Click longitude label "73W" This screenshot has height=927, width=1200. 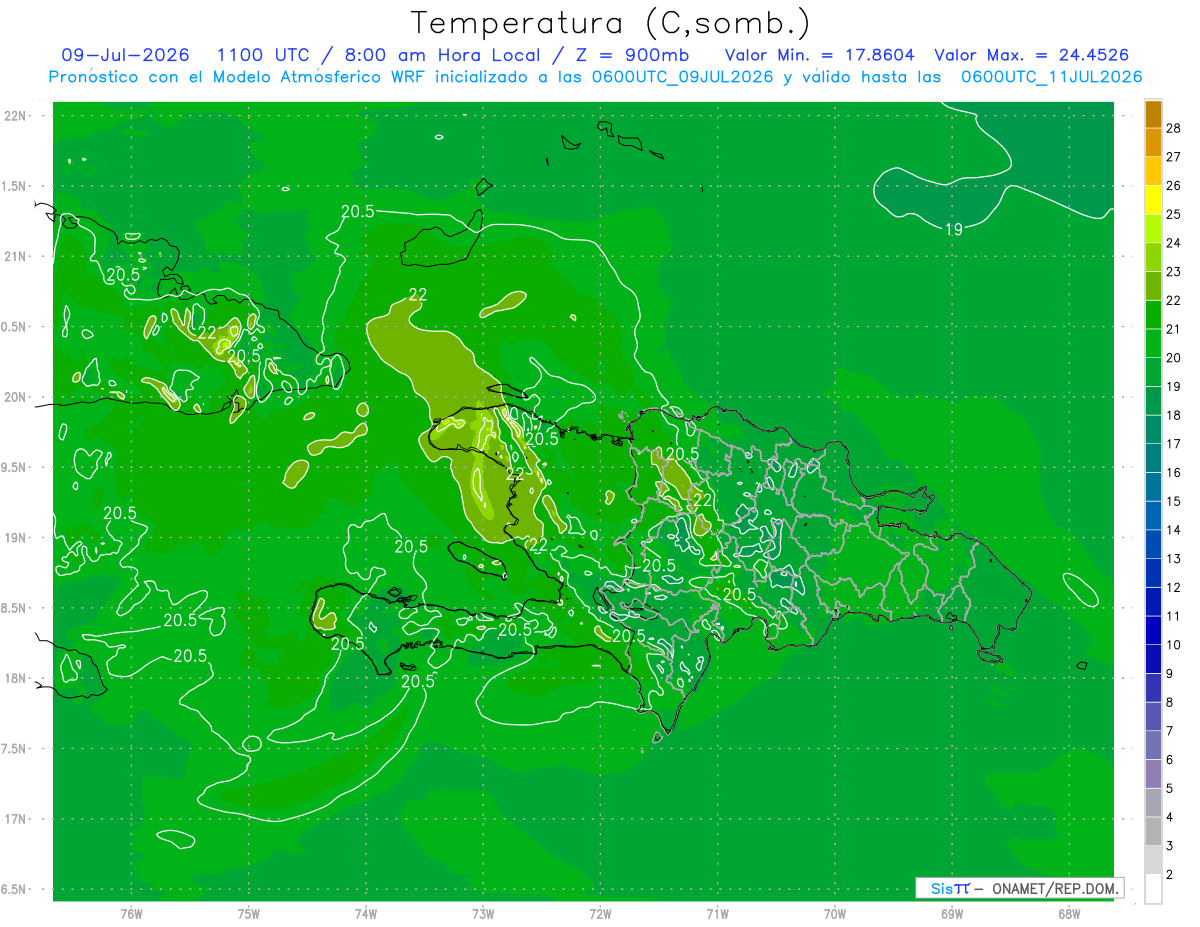483,914
